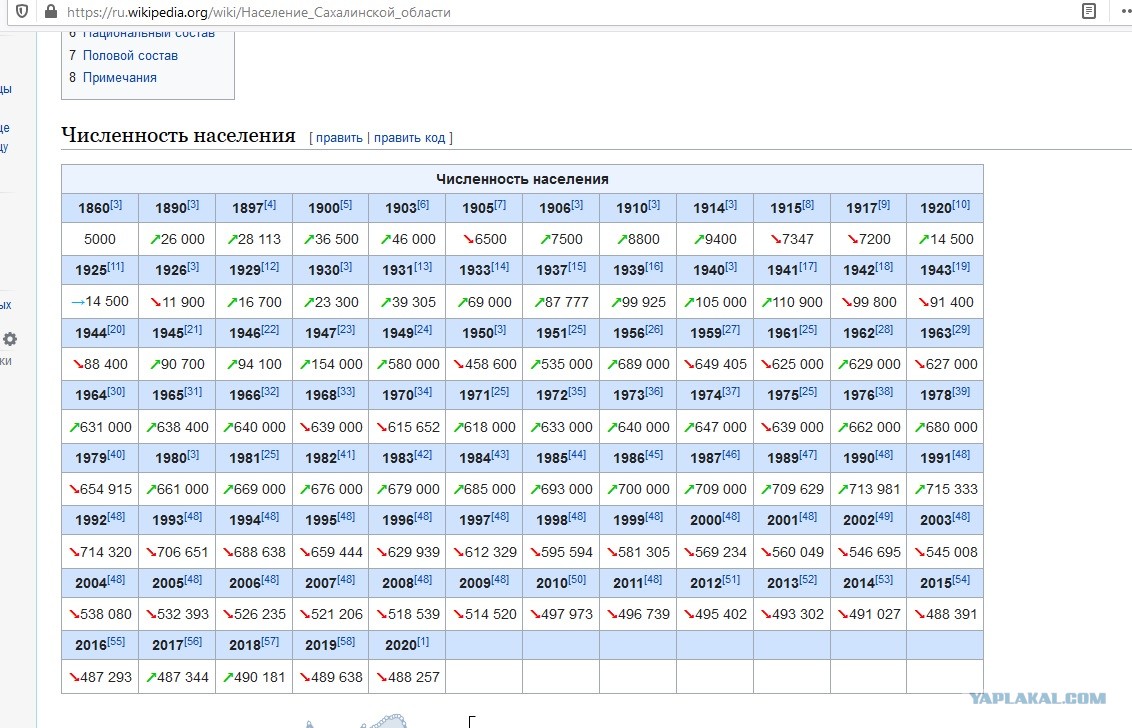
Task: Click the 'Численность населения' table header
Action: click(x=522, y=179)
